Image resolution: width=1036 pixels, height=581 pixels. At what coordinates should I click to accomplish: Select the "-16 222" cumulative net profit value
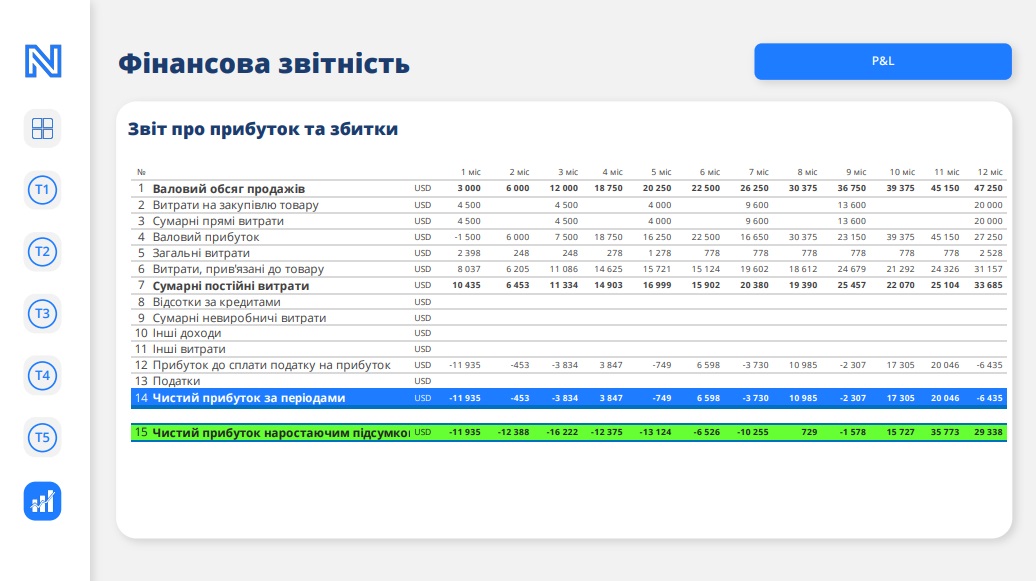tap(562, 432)
